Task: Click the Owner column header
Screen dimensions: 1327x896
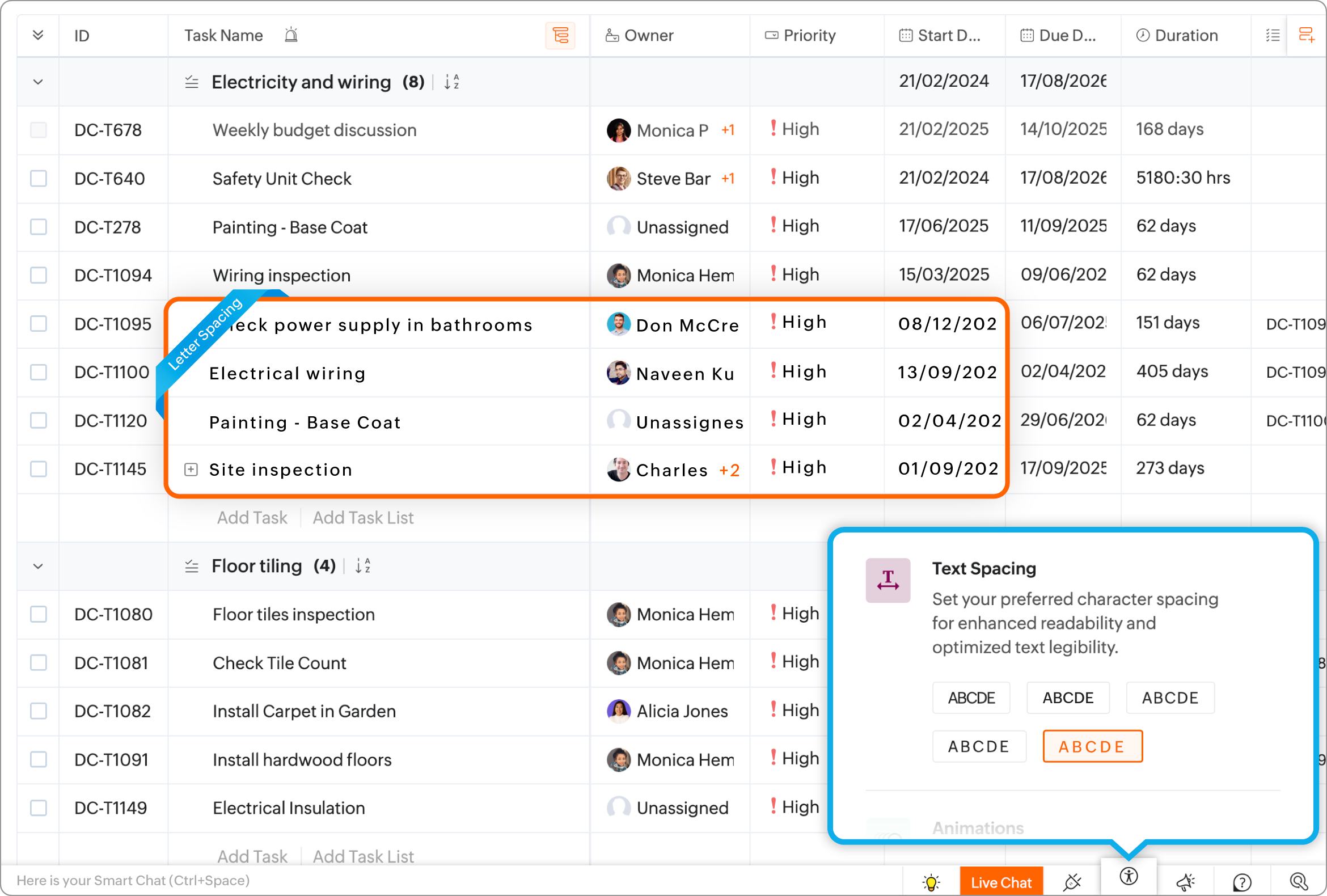Action: pos(648,35)
